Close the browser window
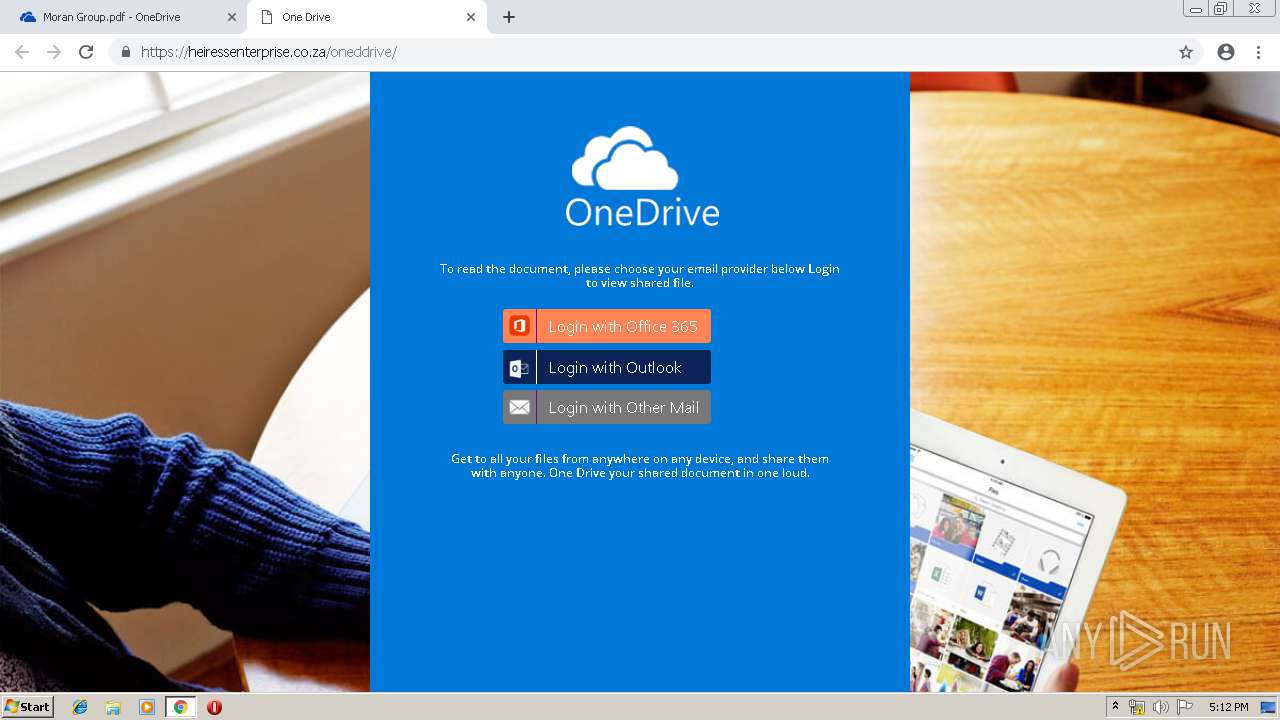 click(x=1254, y=9)
